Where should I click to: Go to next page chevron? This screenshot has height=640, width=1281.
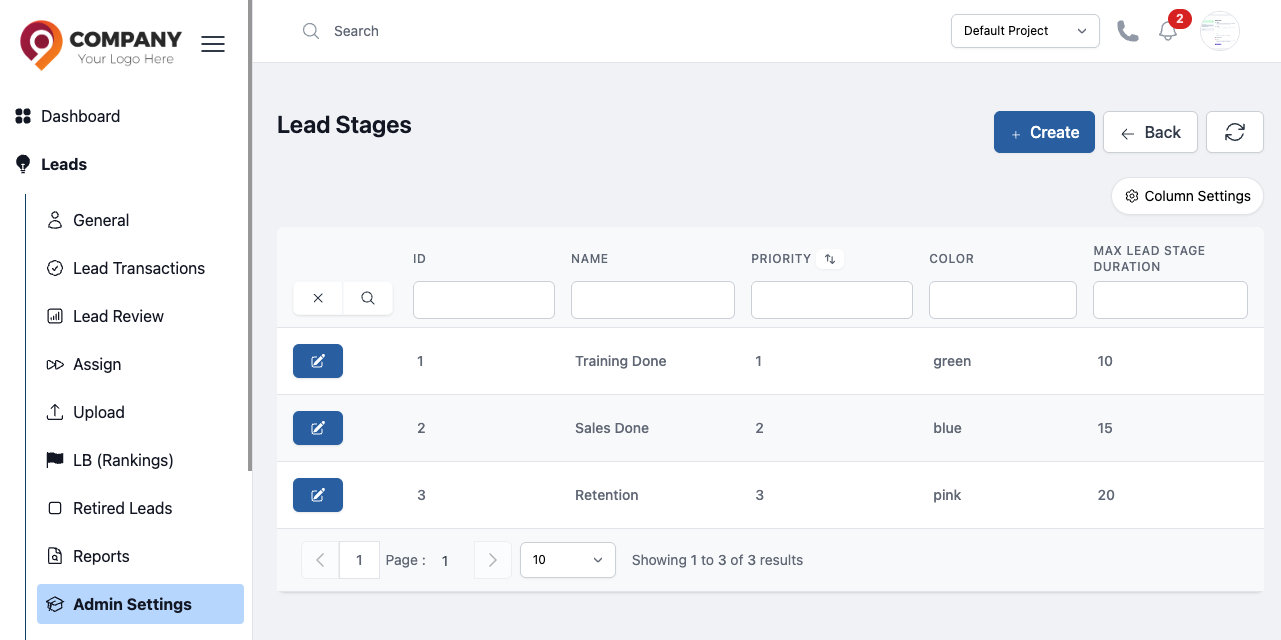[492, 560]
